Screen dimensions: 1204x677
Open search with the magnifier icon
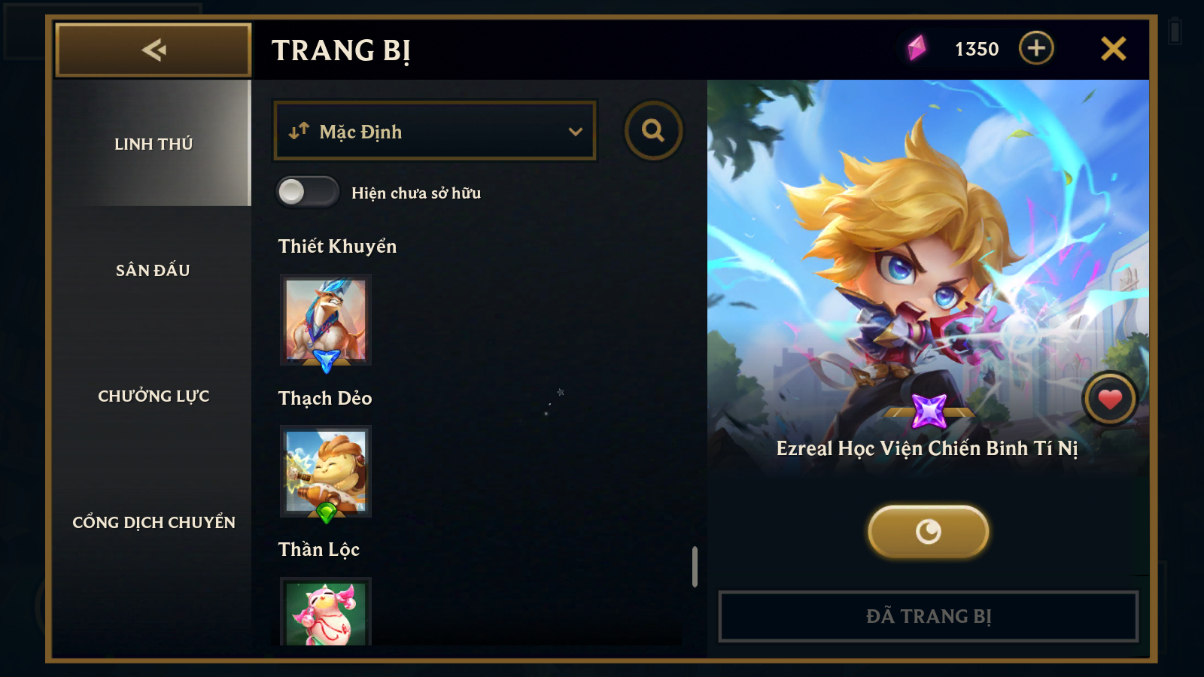pos(654,131)
